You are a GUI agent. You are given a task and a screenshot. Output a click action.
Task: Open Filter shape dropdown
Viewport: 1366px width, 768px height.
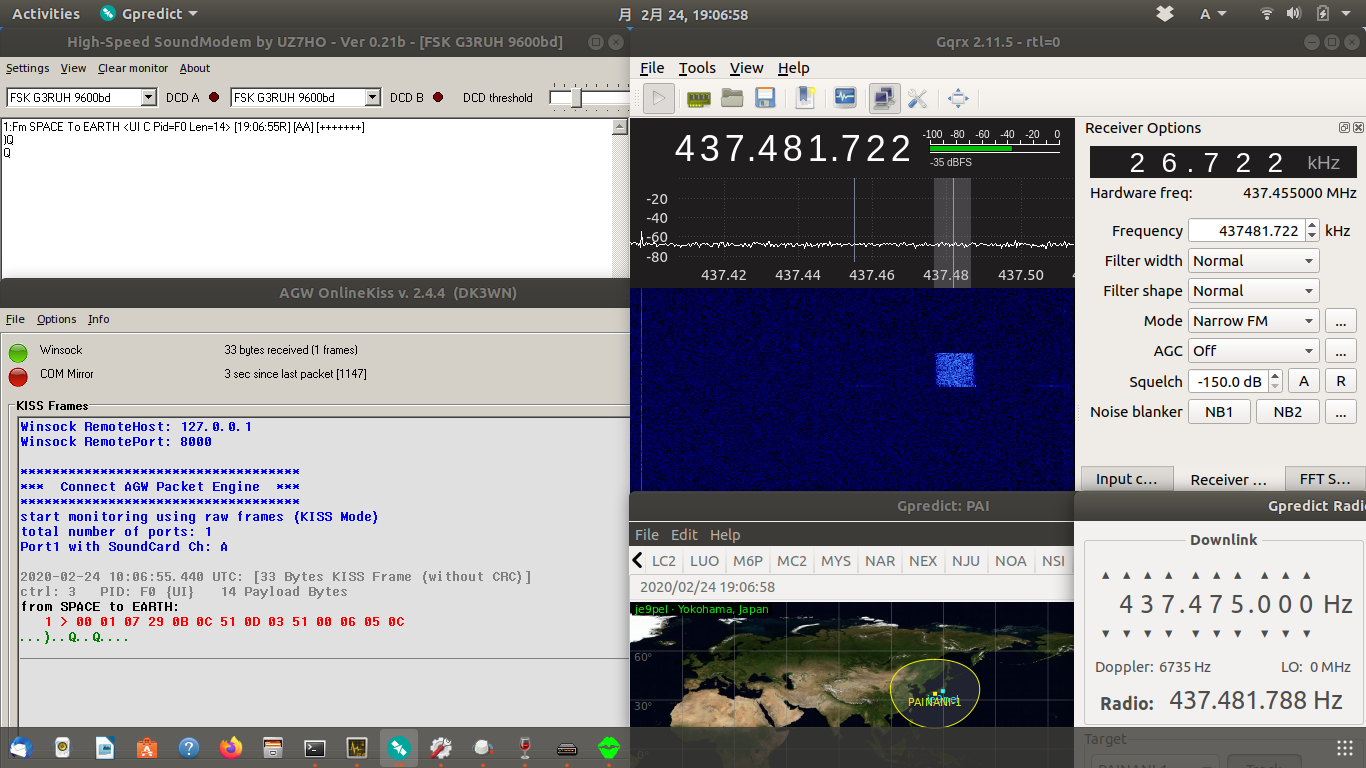pos(1254,291)
